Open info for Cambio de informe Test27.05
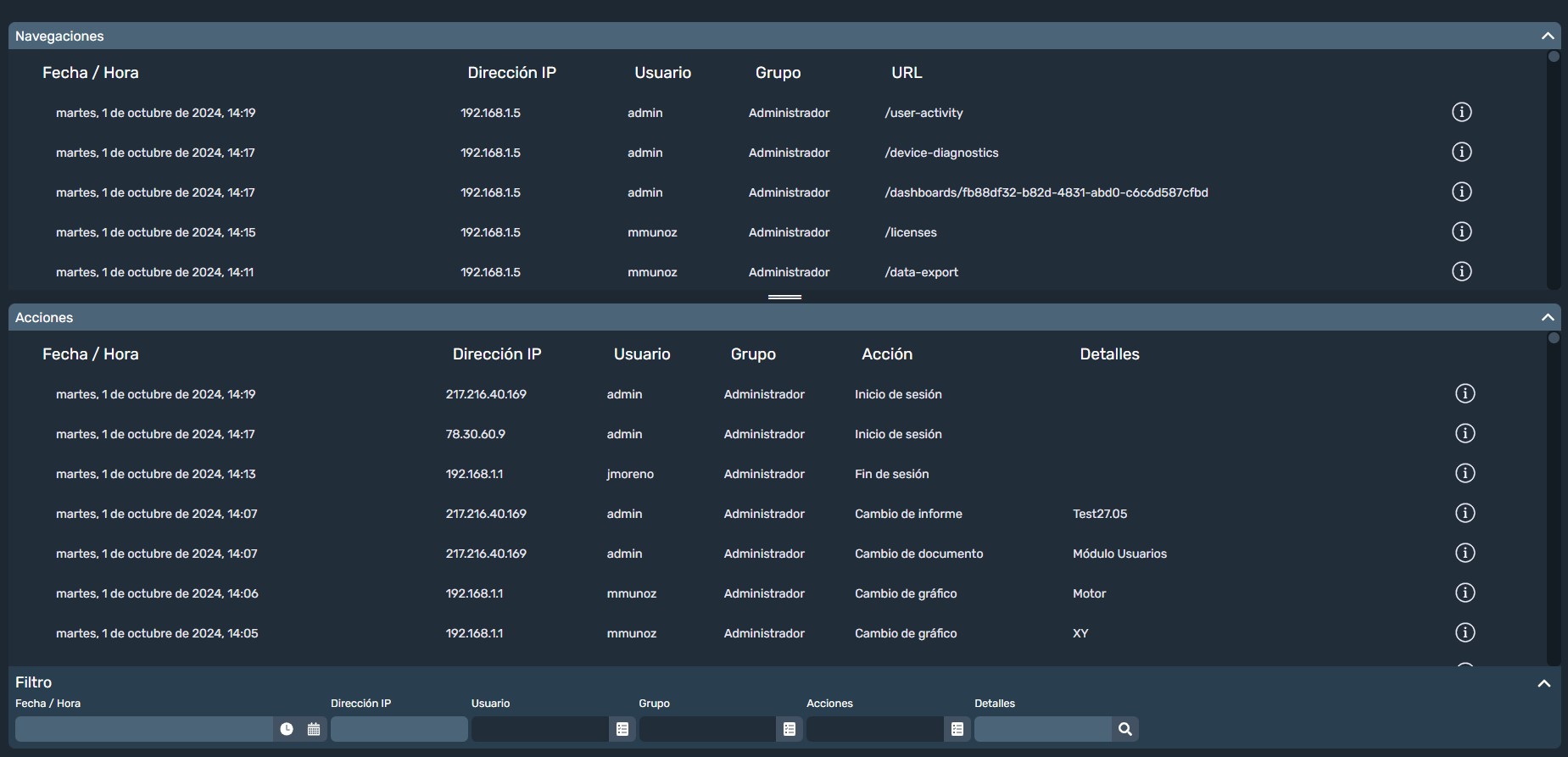 tap(1465, 513)
